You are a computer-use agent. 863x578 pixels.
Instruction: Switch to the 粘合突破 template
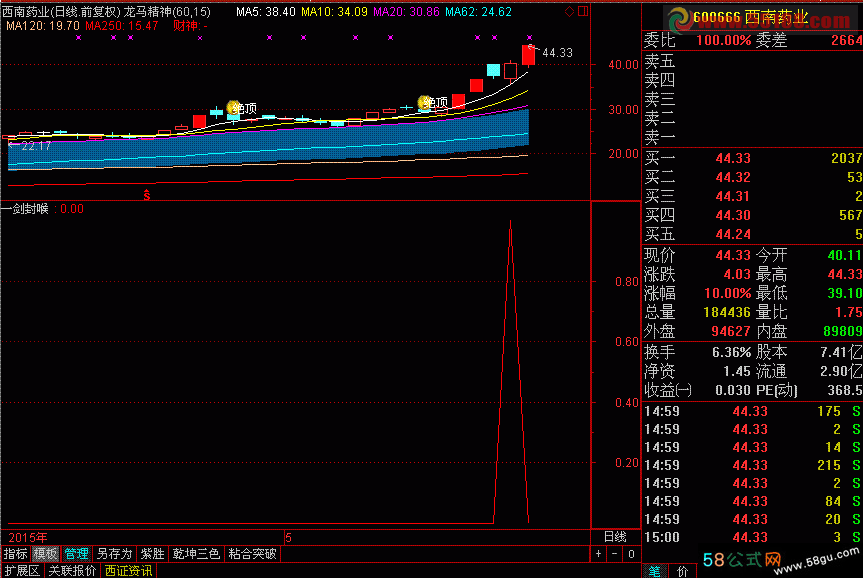coord(253,554)
